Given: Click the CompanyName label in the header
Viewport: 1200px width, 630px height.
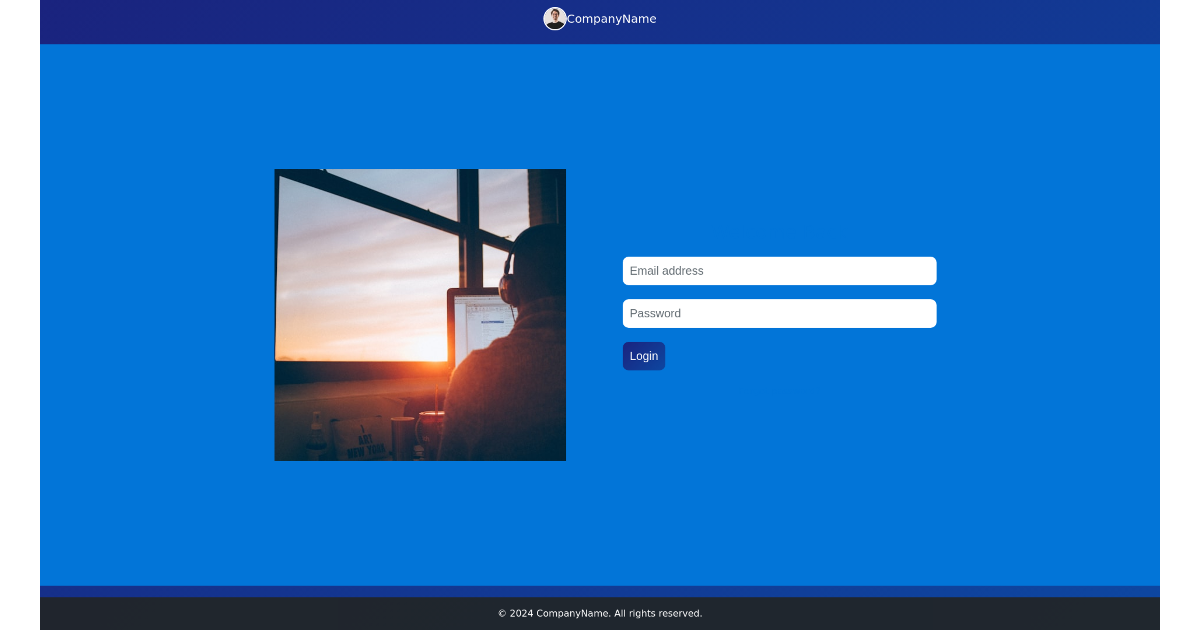Looking at the screenshot, I should (x=611, y=18).
